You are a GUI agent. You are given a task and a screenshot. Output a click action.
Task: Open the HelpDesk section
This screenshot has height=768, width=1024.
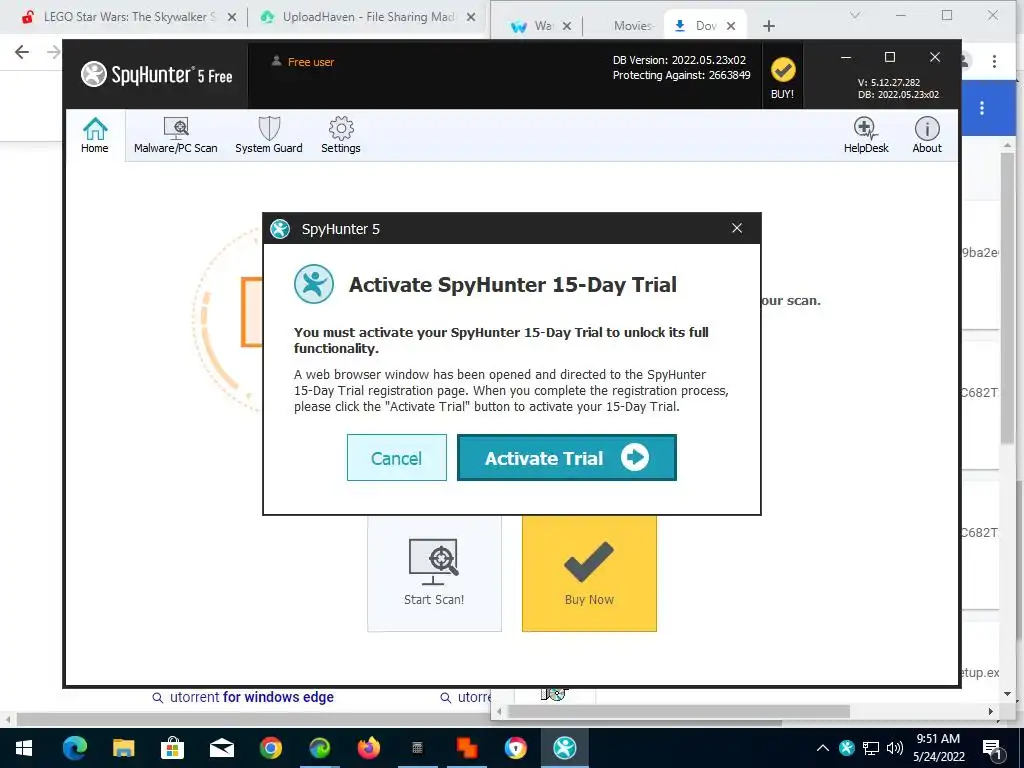tap(866, 135)
